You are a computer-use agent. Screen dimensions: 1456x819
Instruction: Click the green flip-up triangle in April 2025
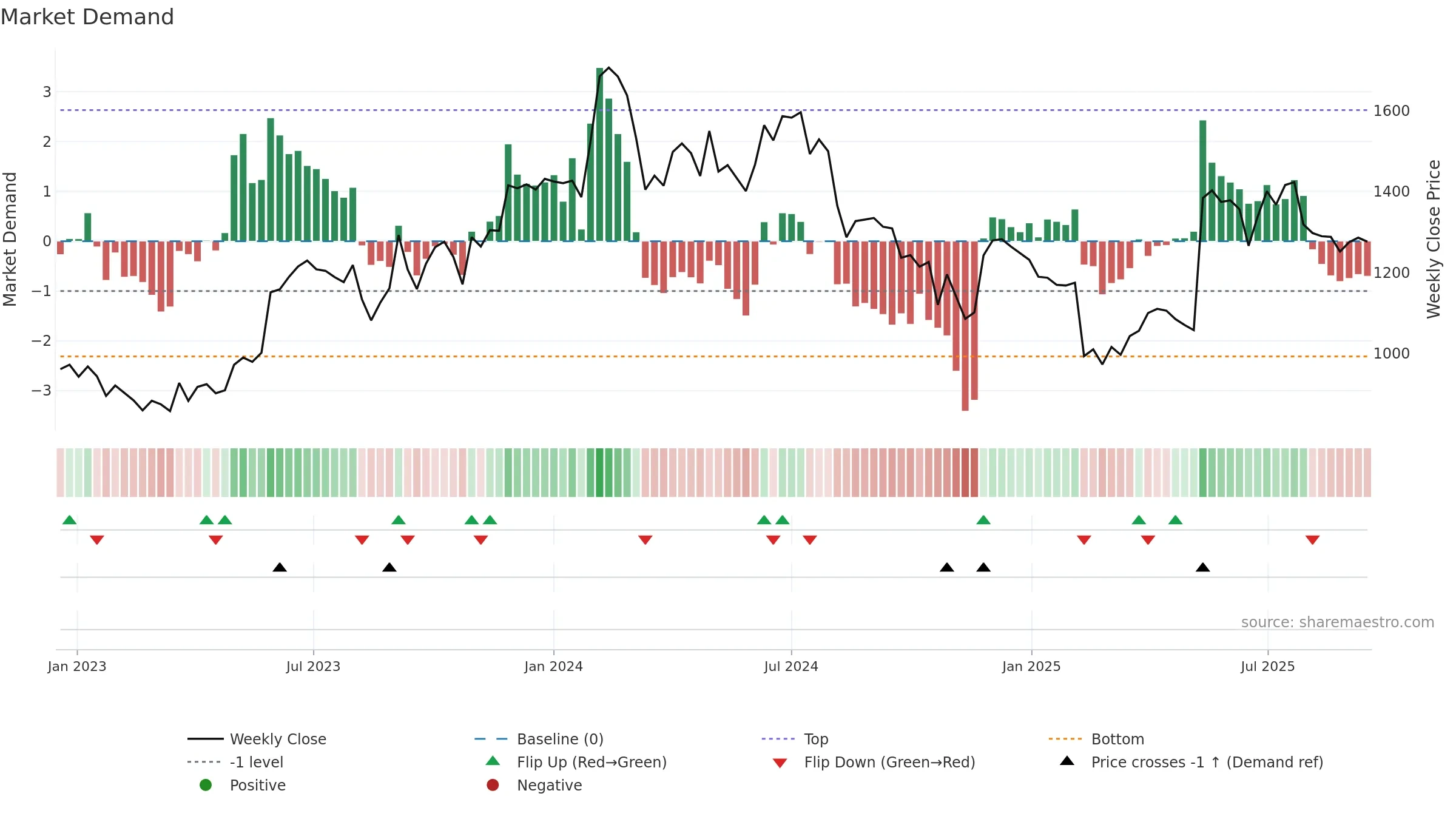1175,520
